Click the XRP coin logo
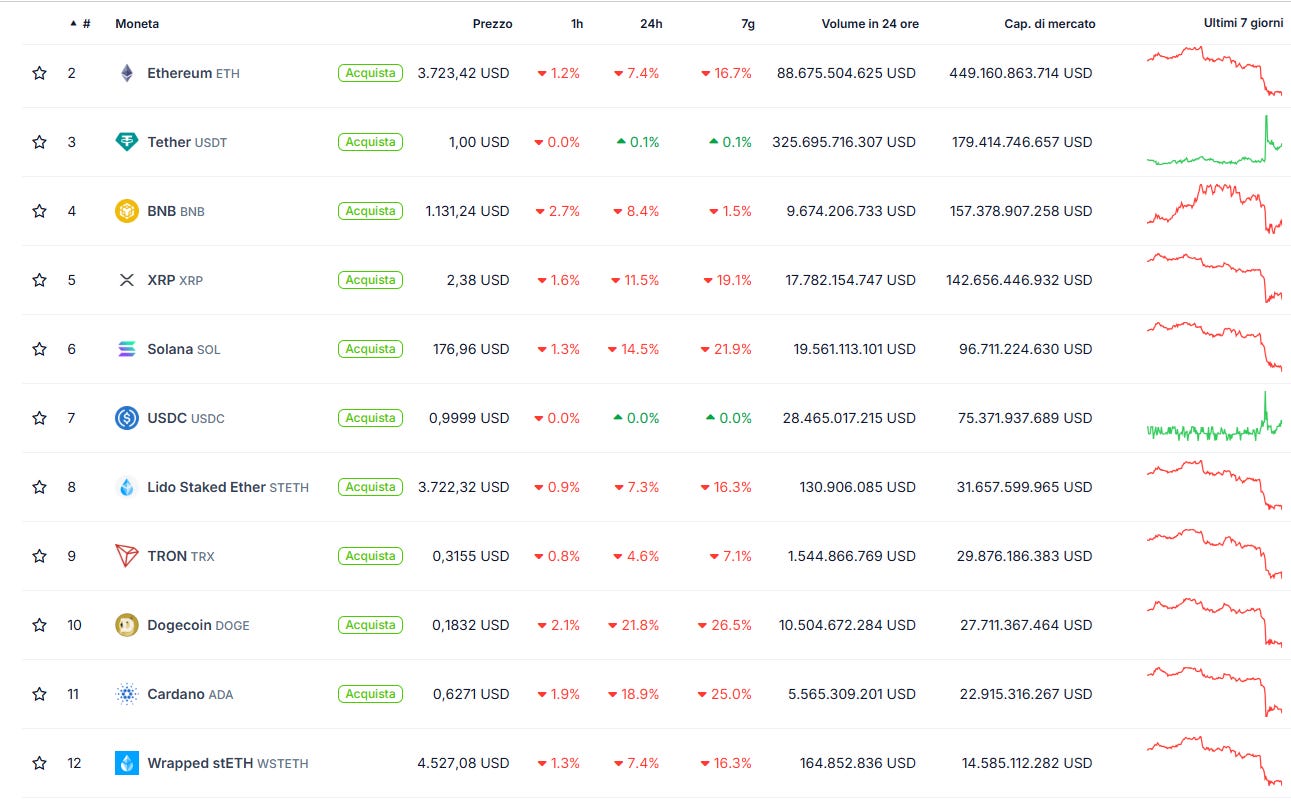 pos(127,280)
